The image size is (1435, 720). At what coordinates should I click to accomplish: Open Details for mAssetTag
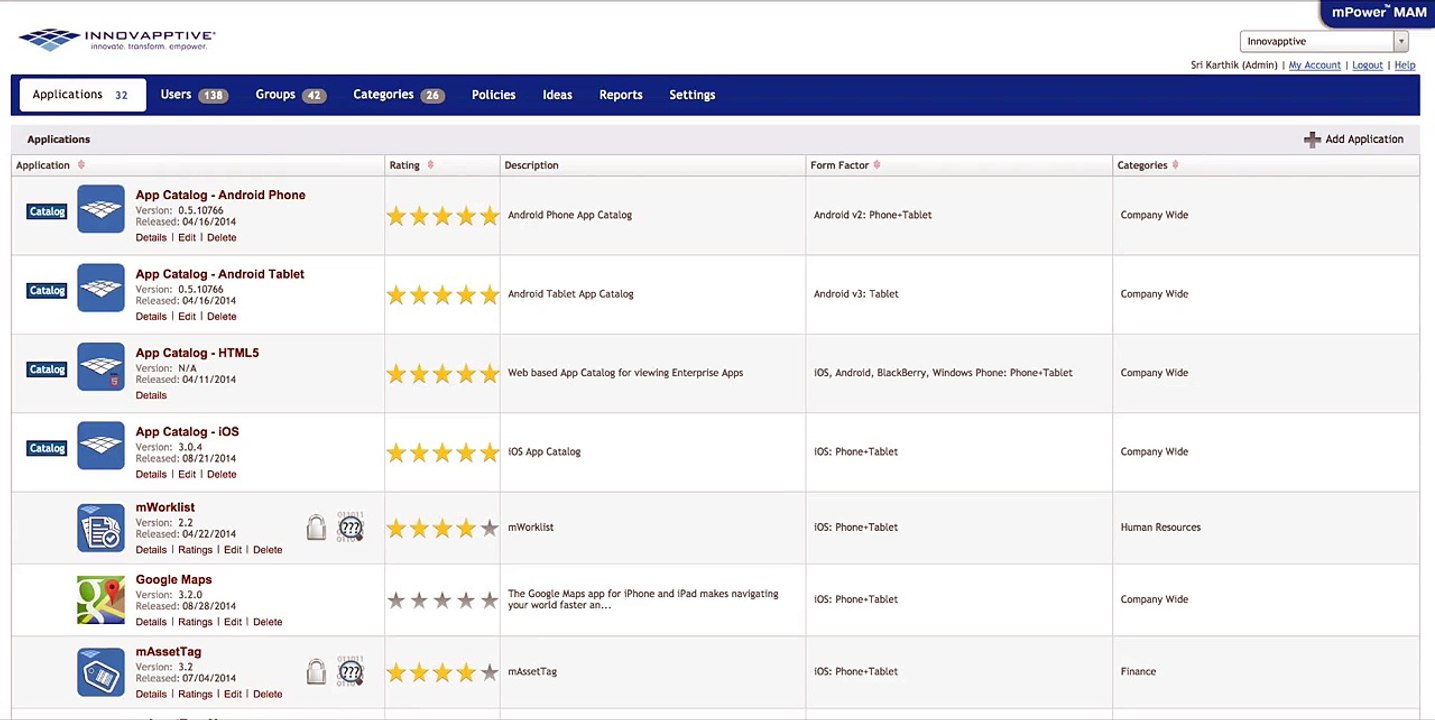[x=151, y=694]
